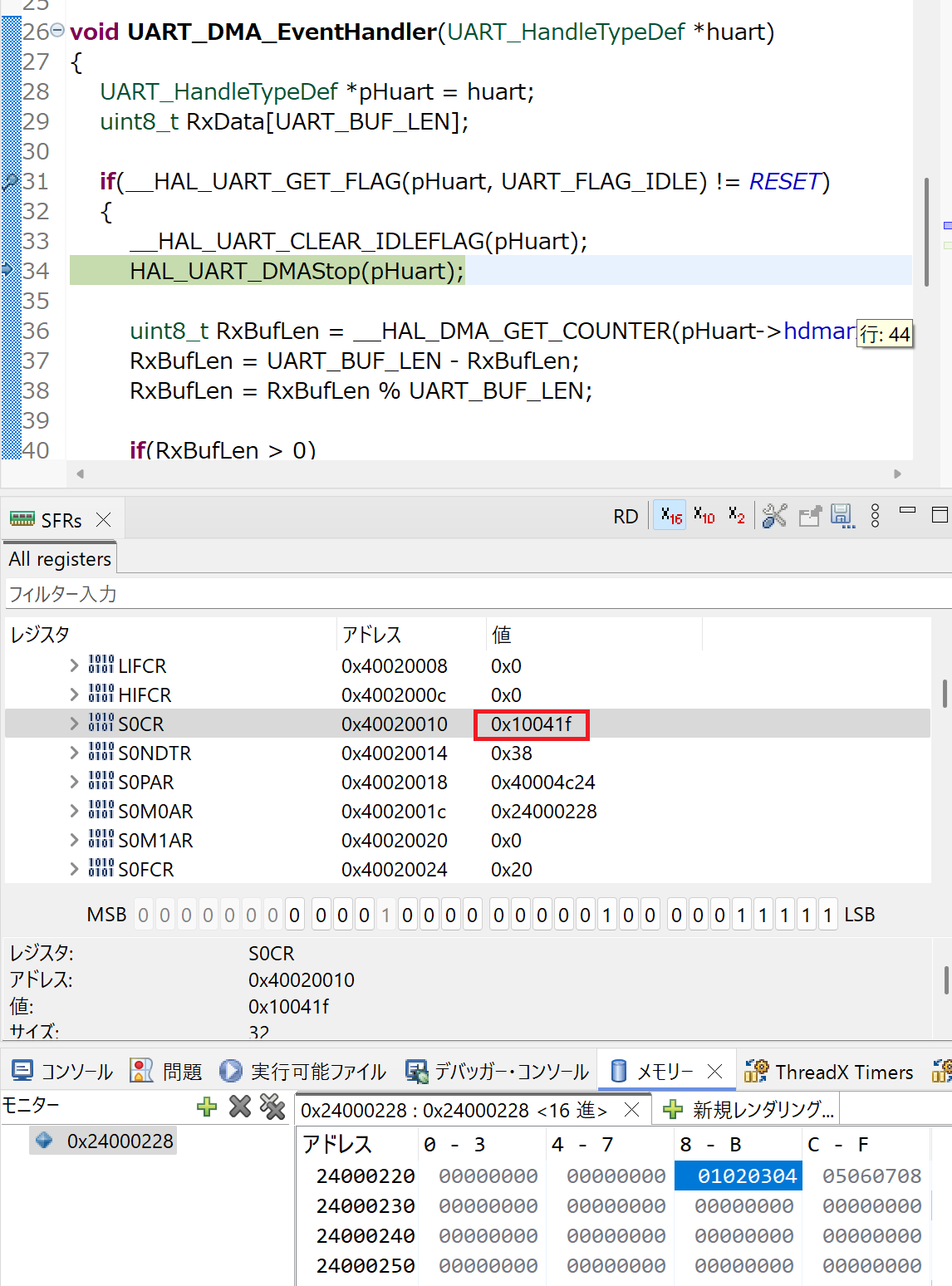This screenshot has width=952, height=1286.
Task: Save SFR data with the save icon
Action: coord(842,515)
